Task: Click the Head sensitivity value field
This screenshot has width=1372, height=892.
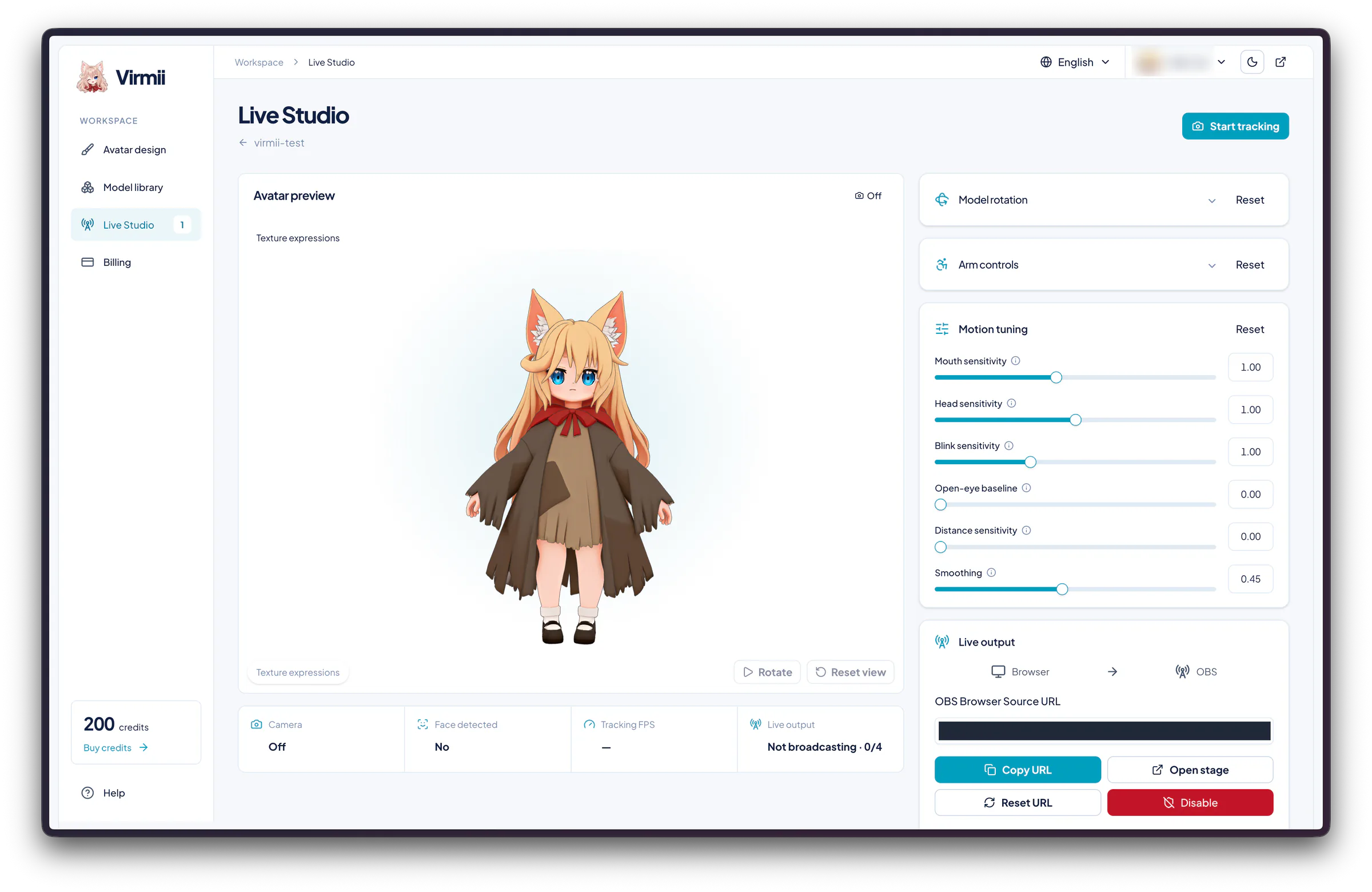Action: coord(1250,410)
